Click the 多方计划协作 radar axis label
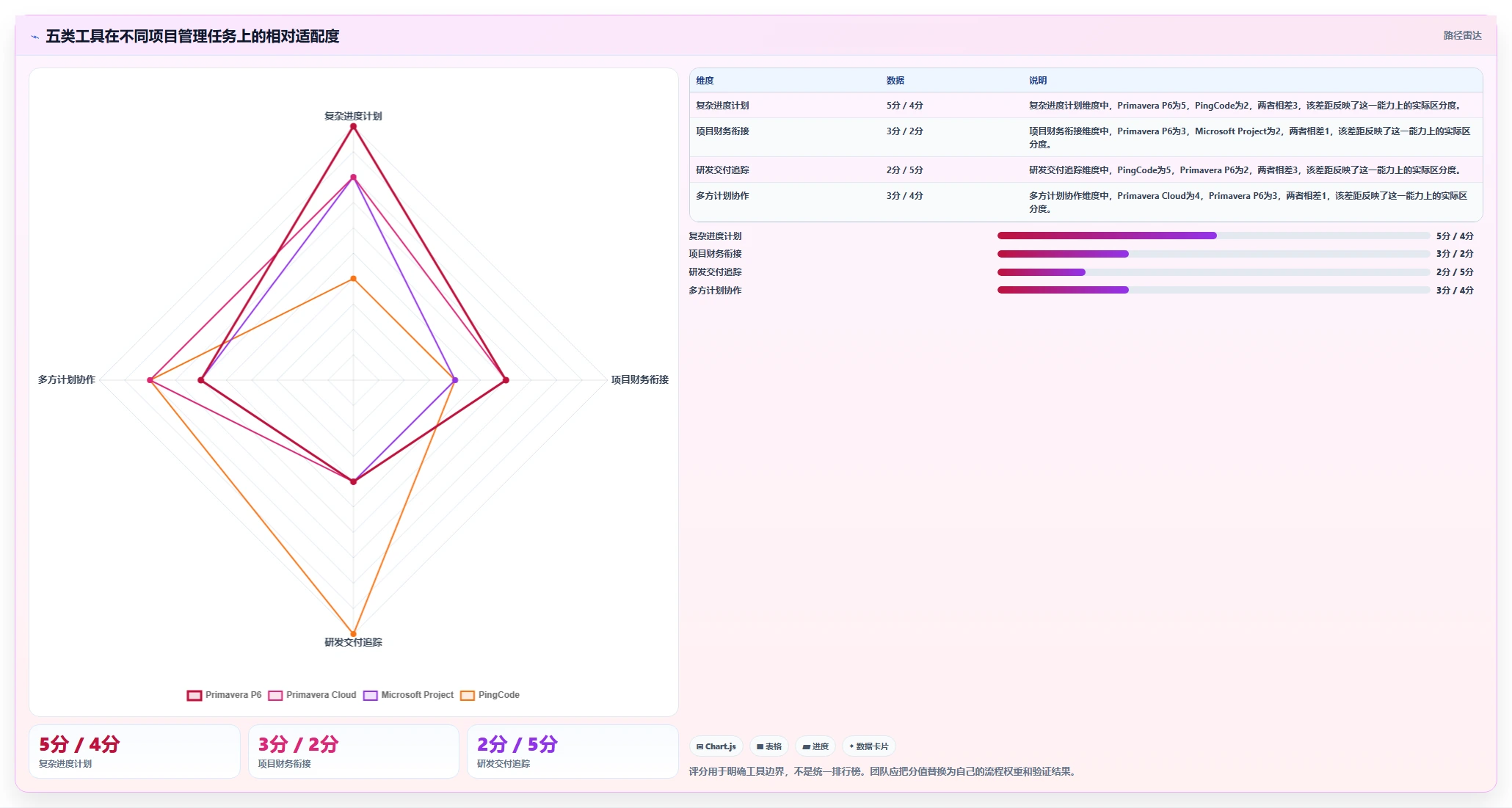Image resolution: width=1512 pixels, height=808 pixels. [67, 379]
